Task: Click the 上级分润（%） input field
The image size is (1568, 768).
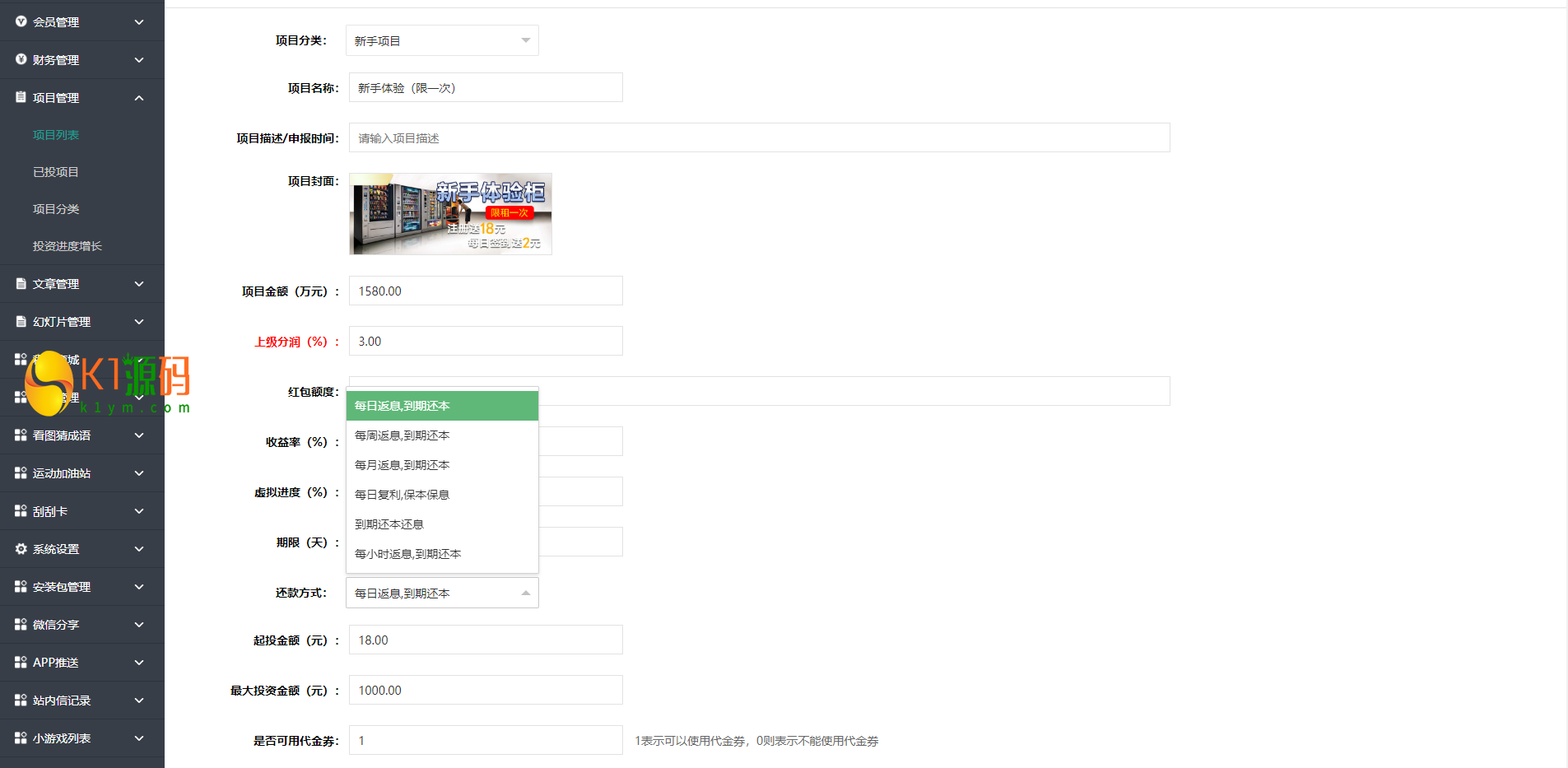Action: coord(486,341)
